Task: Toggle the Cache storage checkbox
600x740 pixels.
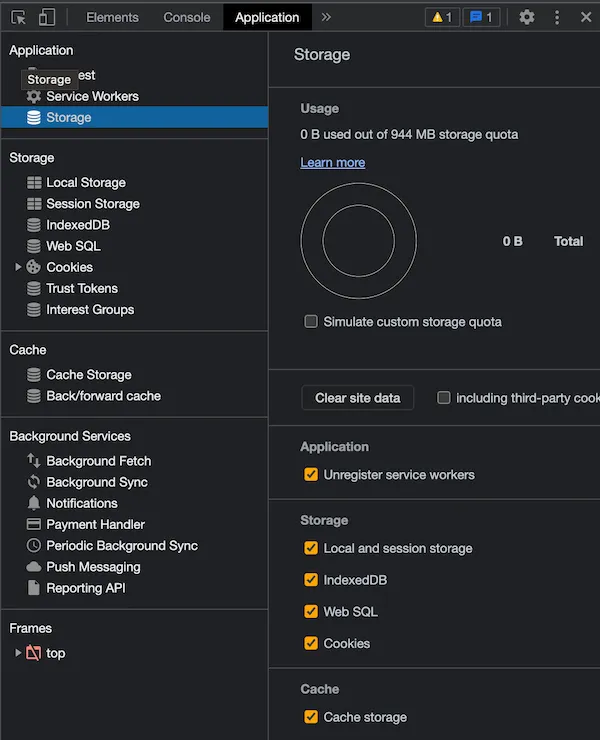Action: (311, 717)
